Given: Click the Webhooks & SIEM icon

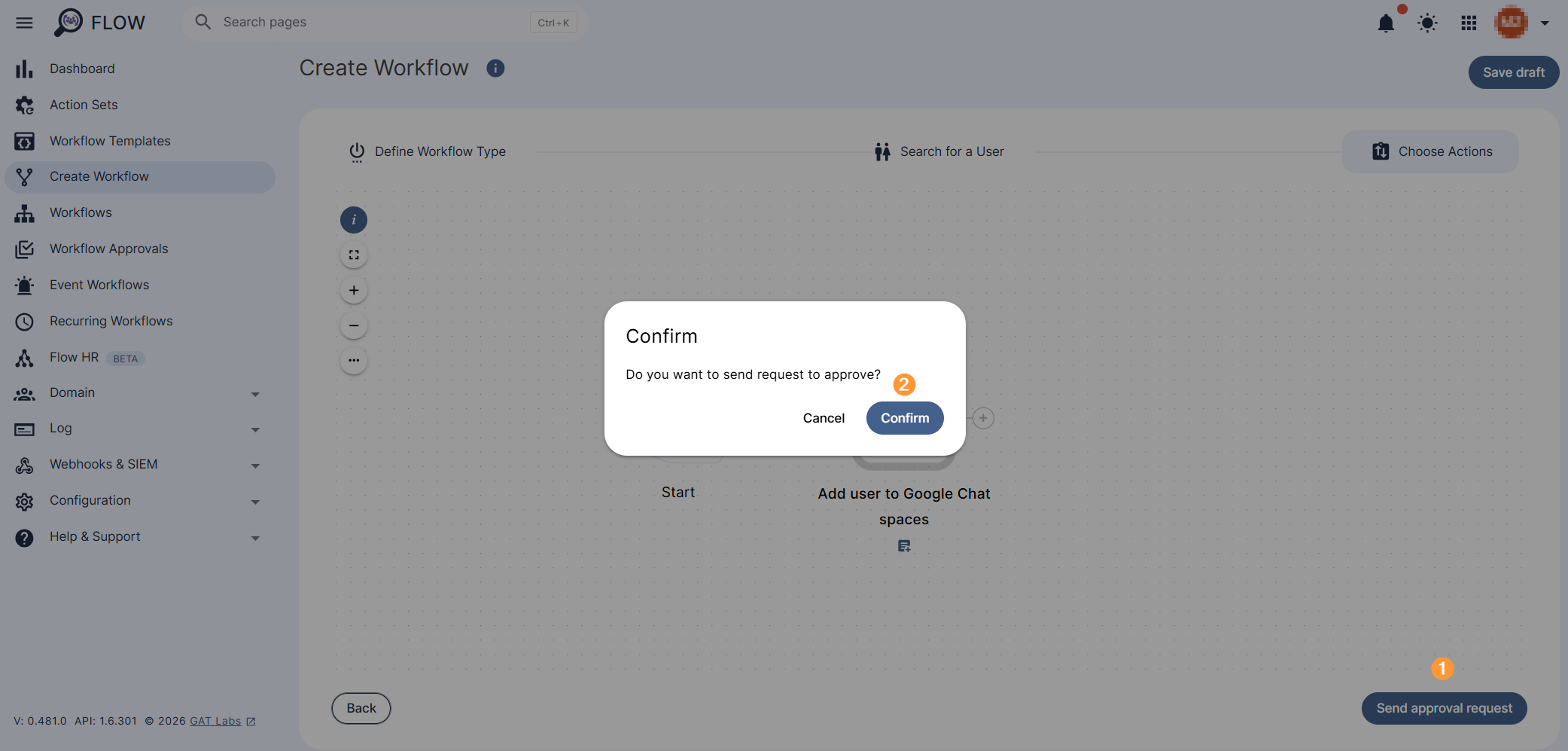Looking at the screenshot, I should (24, 466).
